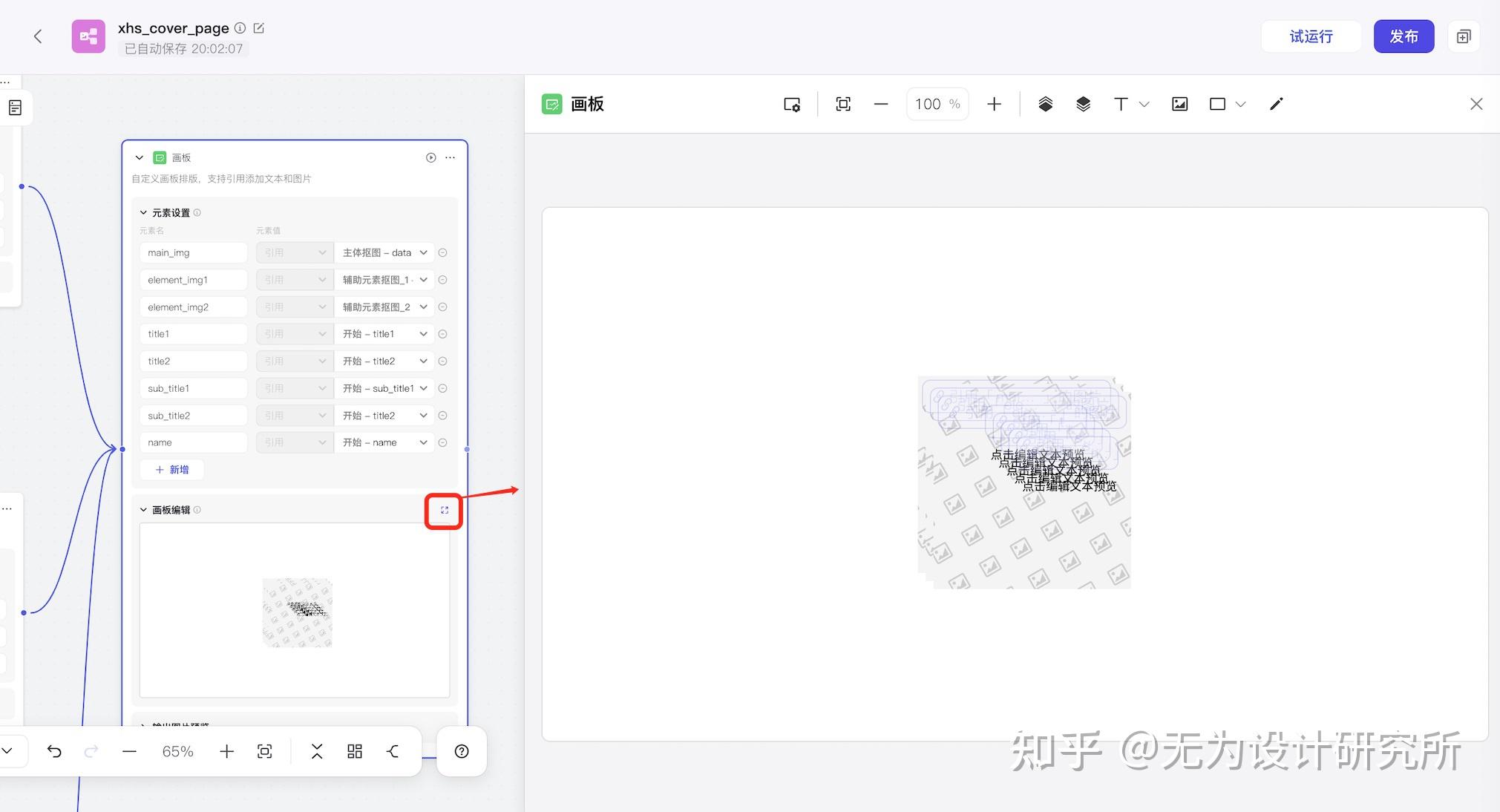
Task: Zoom in the canvas with plus button
Action: point(994,105)
